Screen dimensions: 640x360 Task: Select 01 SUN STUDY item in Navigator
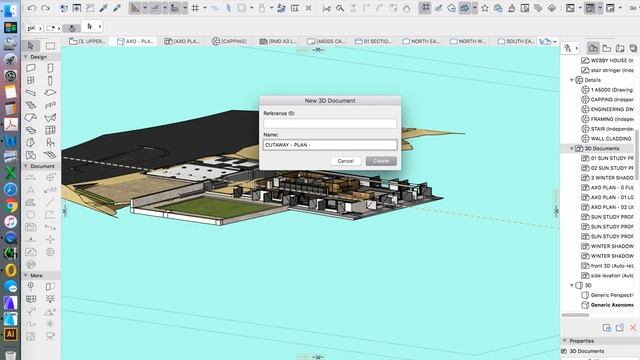click(607, 158)
